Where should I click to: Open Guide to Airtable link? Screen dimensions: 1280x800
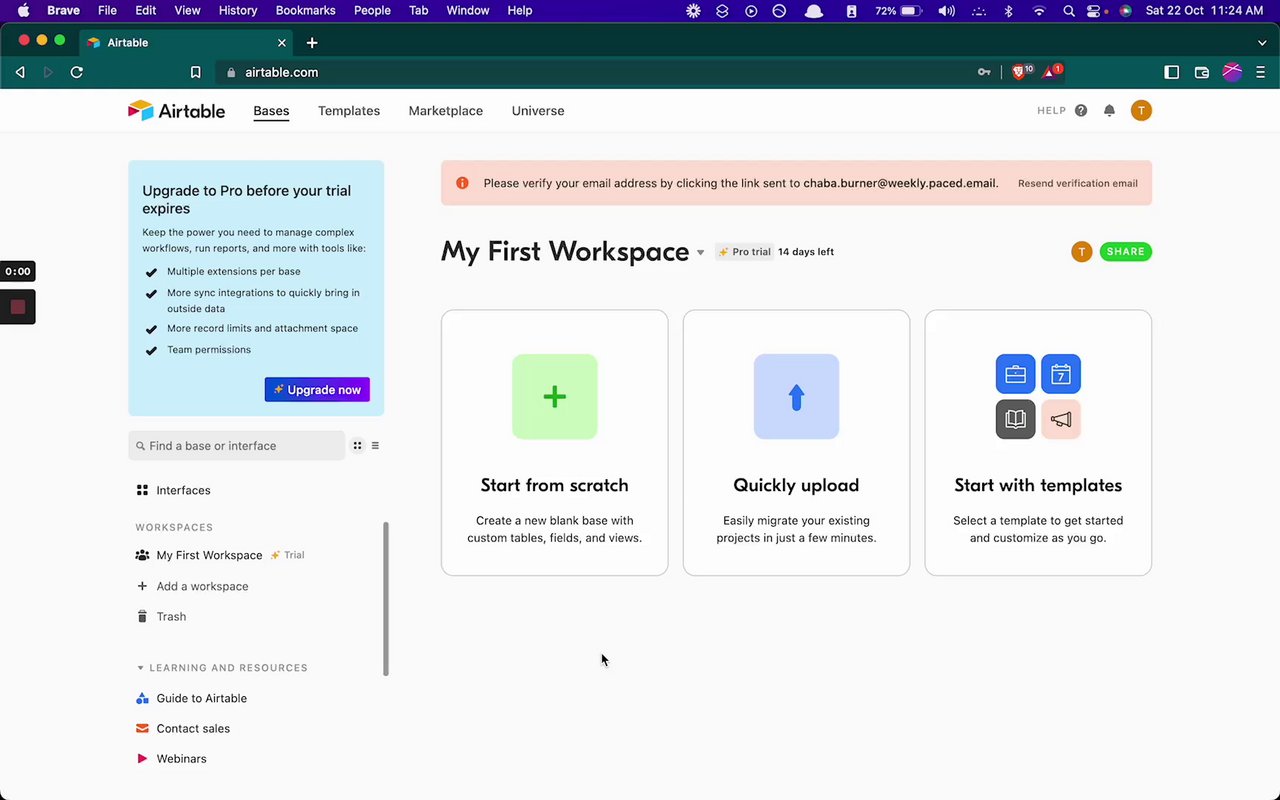point(202,698)
